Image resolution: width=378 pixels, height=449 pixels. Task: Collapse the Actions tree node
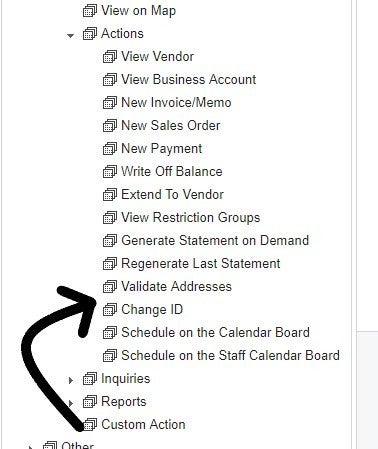70,35
